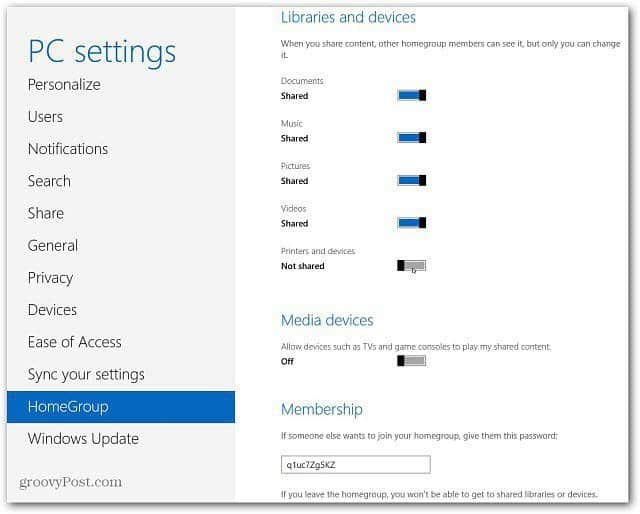Open General settings
640x514 pixels.
click(x=53, y=245)
